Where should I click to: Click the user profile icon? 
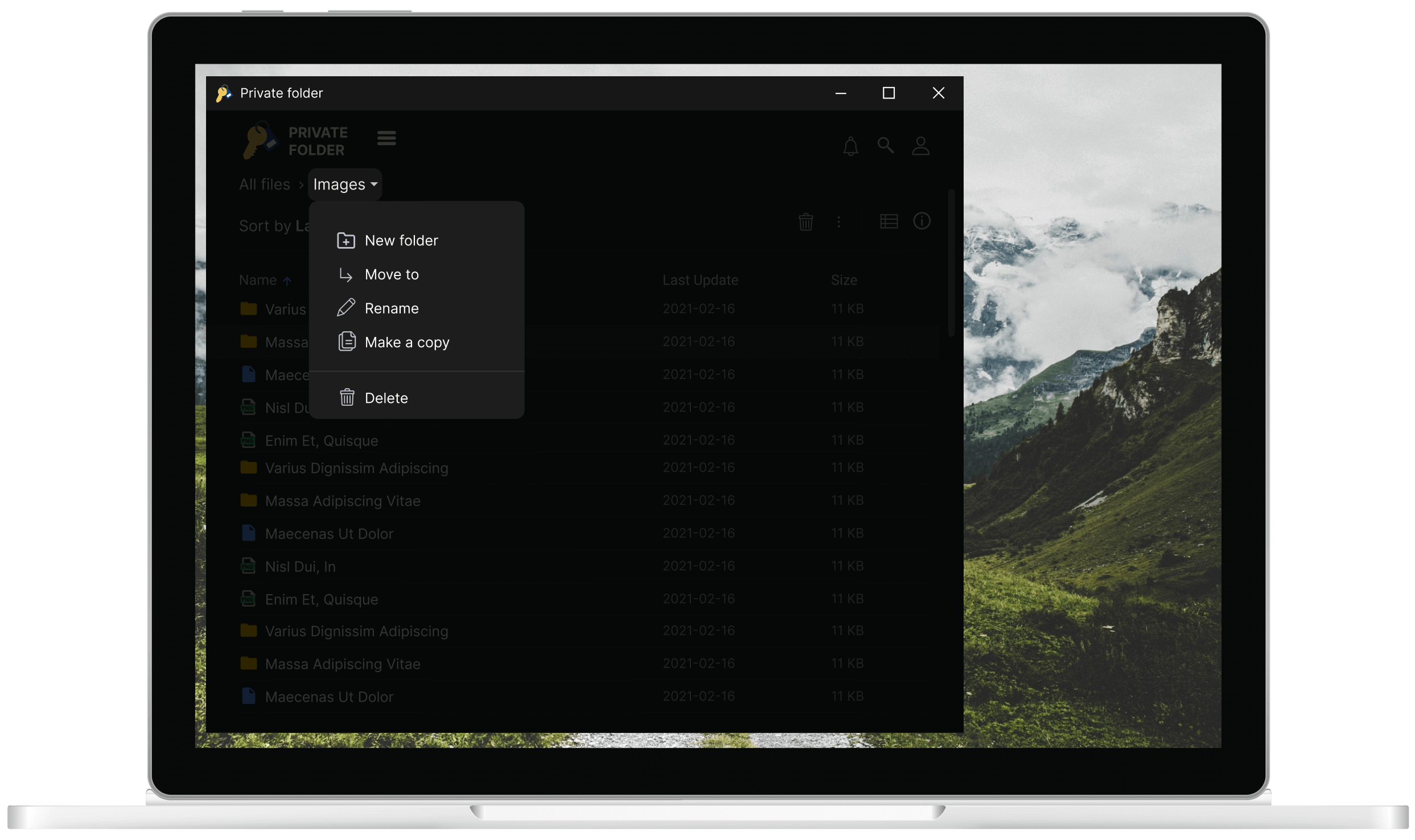click(x=920, y=145)
